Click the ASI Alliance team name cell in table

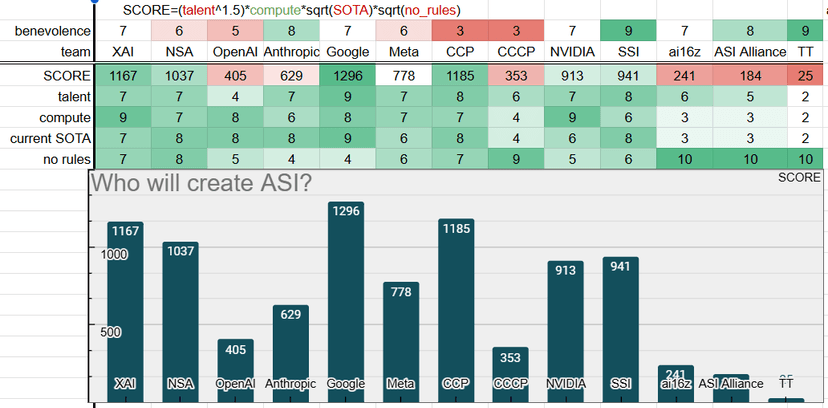coord(750,52)
